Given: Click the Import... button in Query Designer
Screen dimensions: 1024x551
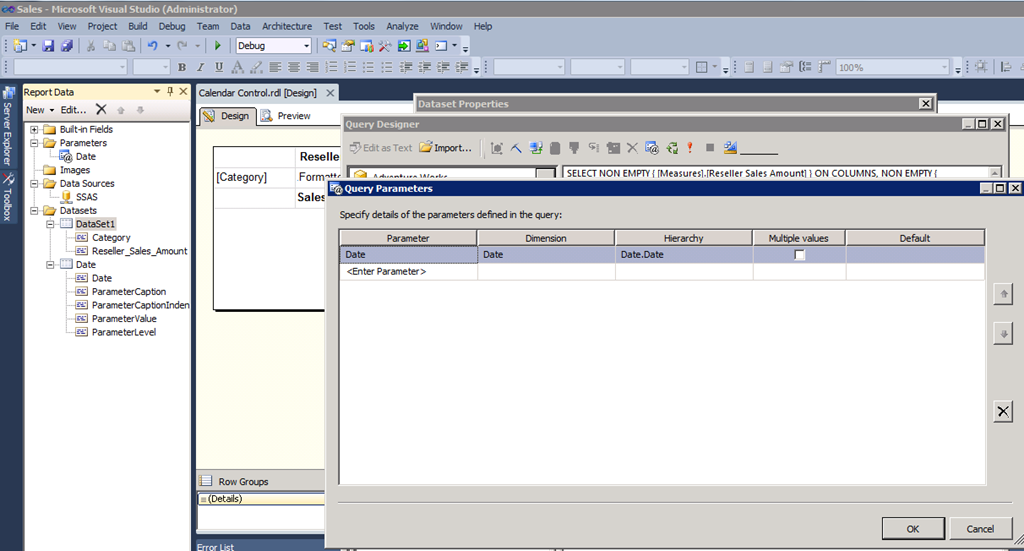Looking at the screenshot, I should tap(446, 148).
